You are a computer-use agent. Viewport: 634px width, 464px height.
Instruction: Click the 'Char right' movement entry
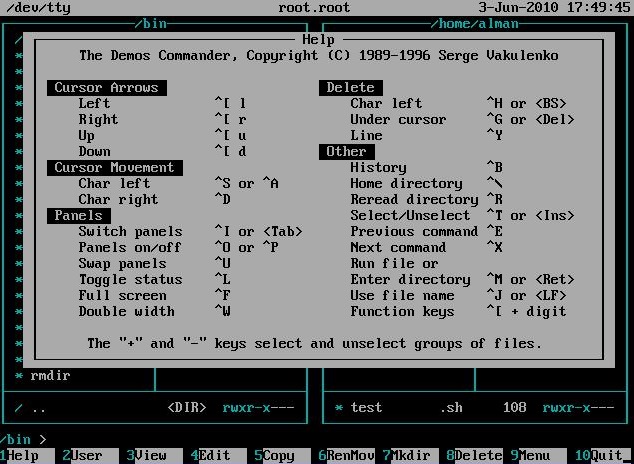click(x=118, y=200)
